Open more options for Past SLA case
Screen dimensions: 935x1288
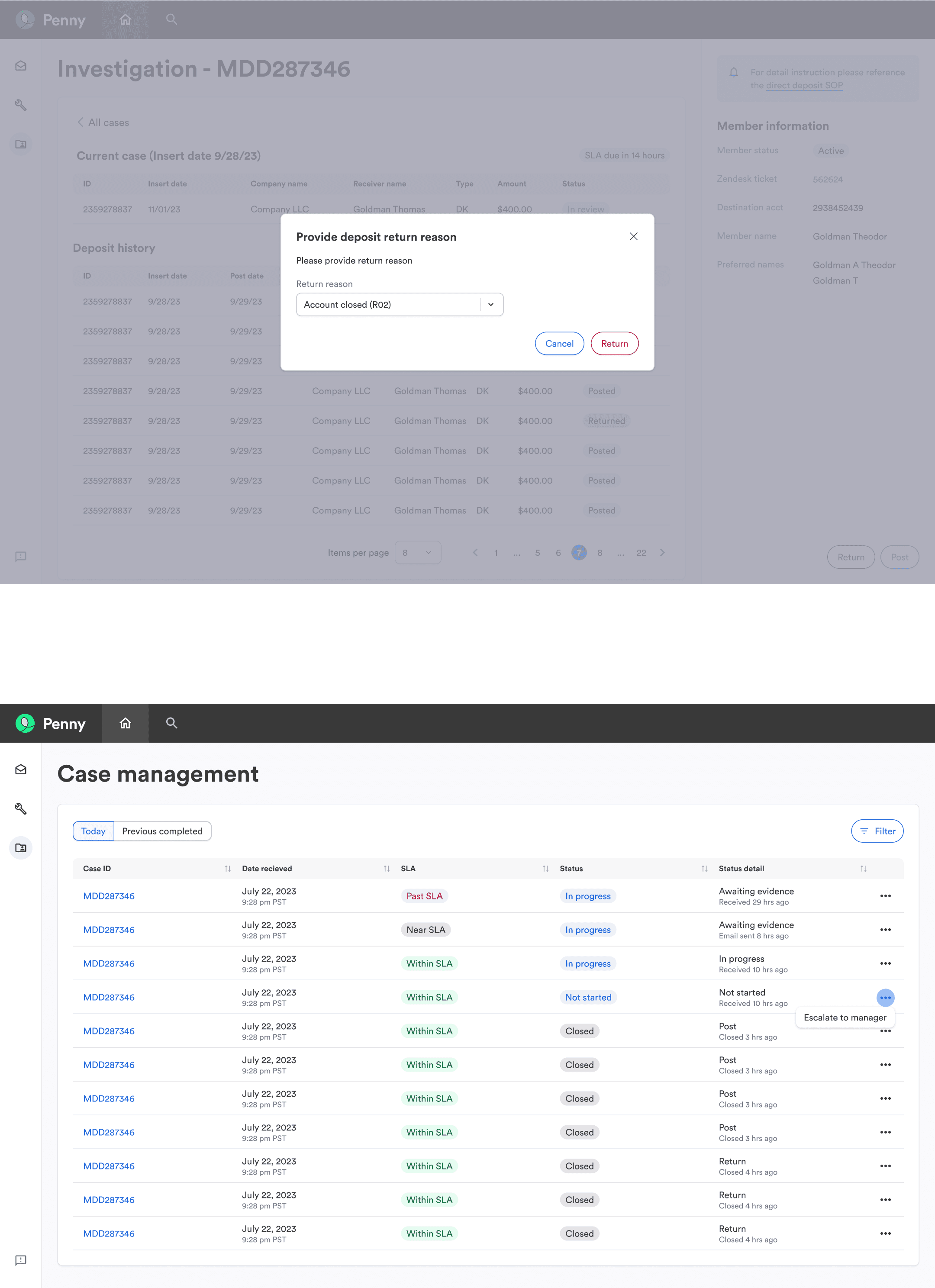[885, 896]
